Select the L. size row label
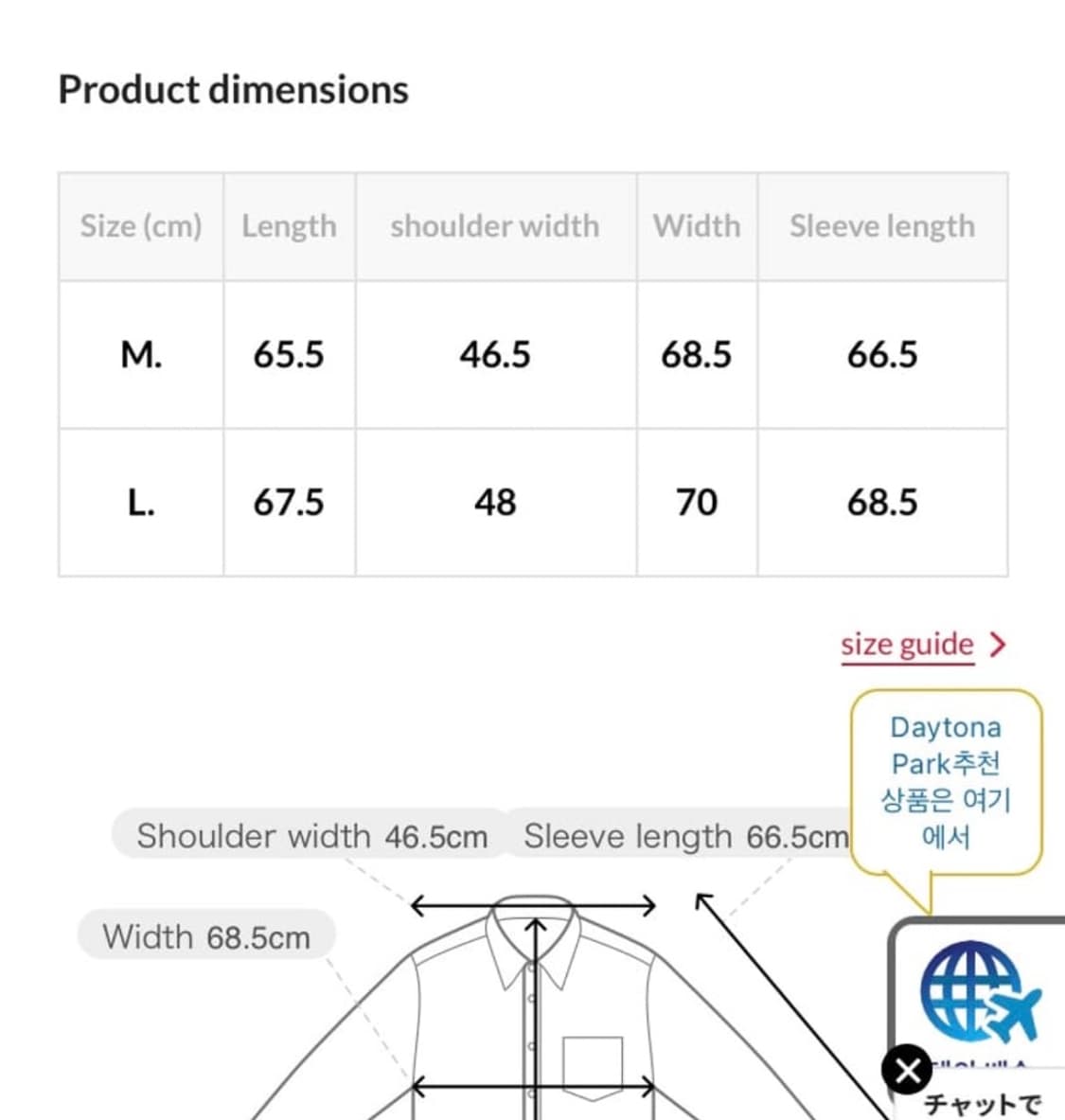Image resolution: width=1065 pixels, height=1120 pixels. (141, 503)
